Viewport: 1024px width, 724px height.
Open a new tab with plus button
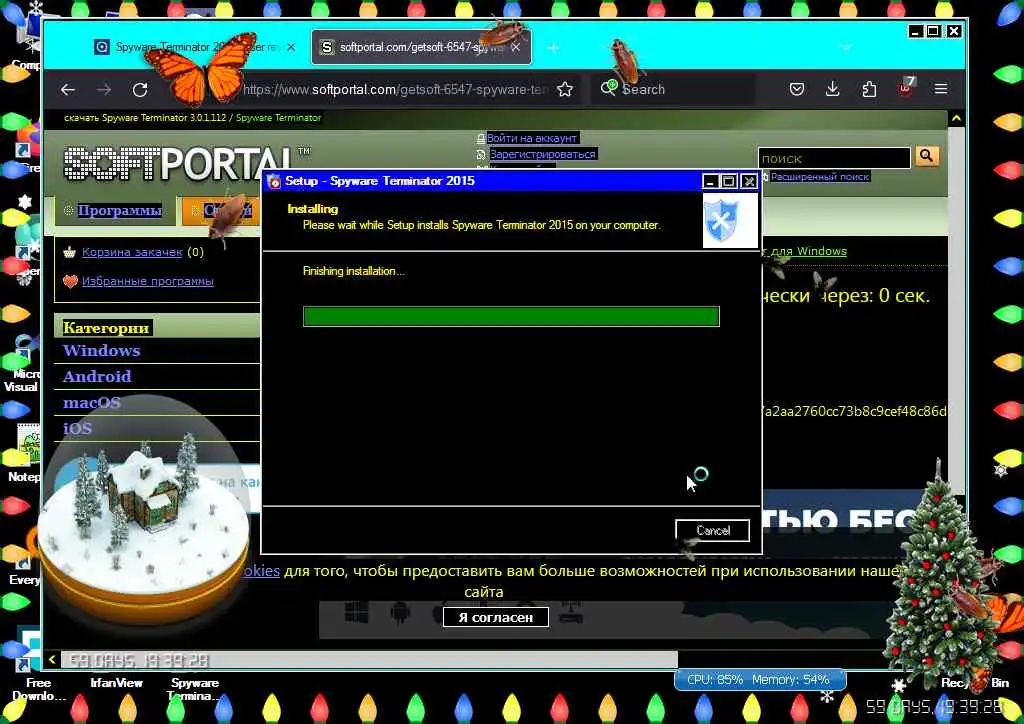click(x=554, y=48)
